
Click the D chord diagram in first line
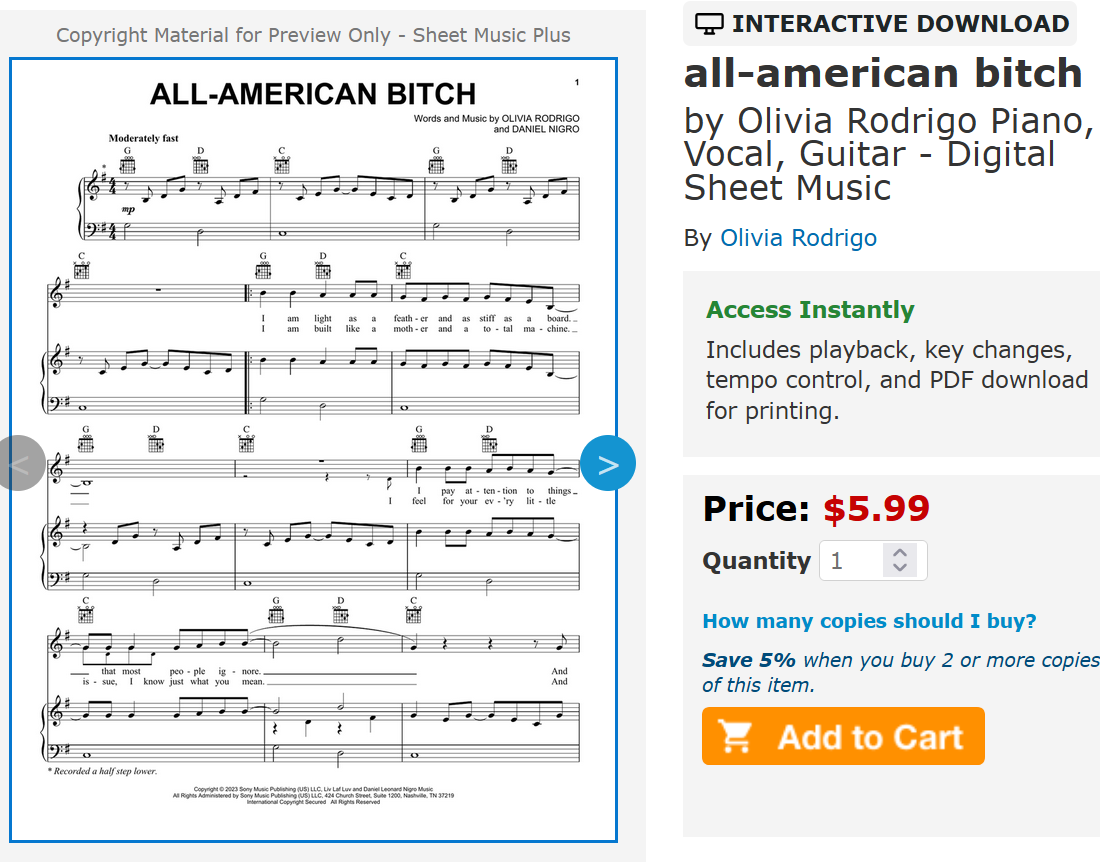point(201,161)
